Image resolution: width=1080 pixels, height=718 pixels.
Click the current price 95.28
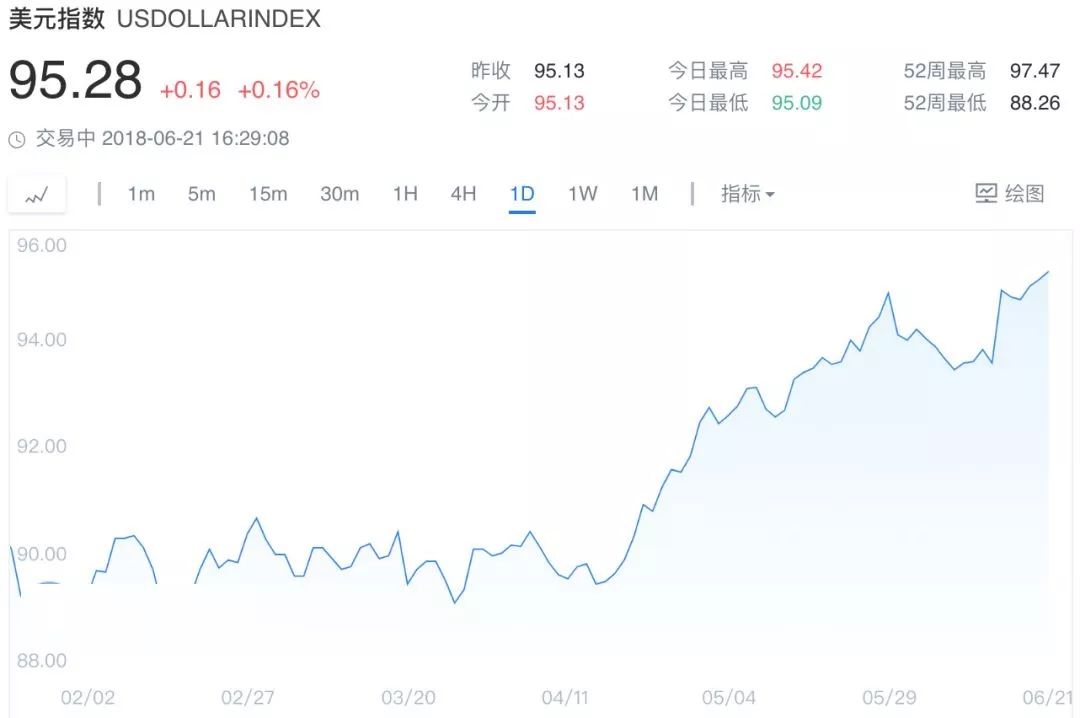click(75, 80)
